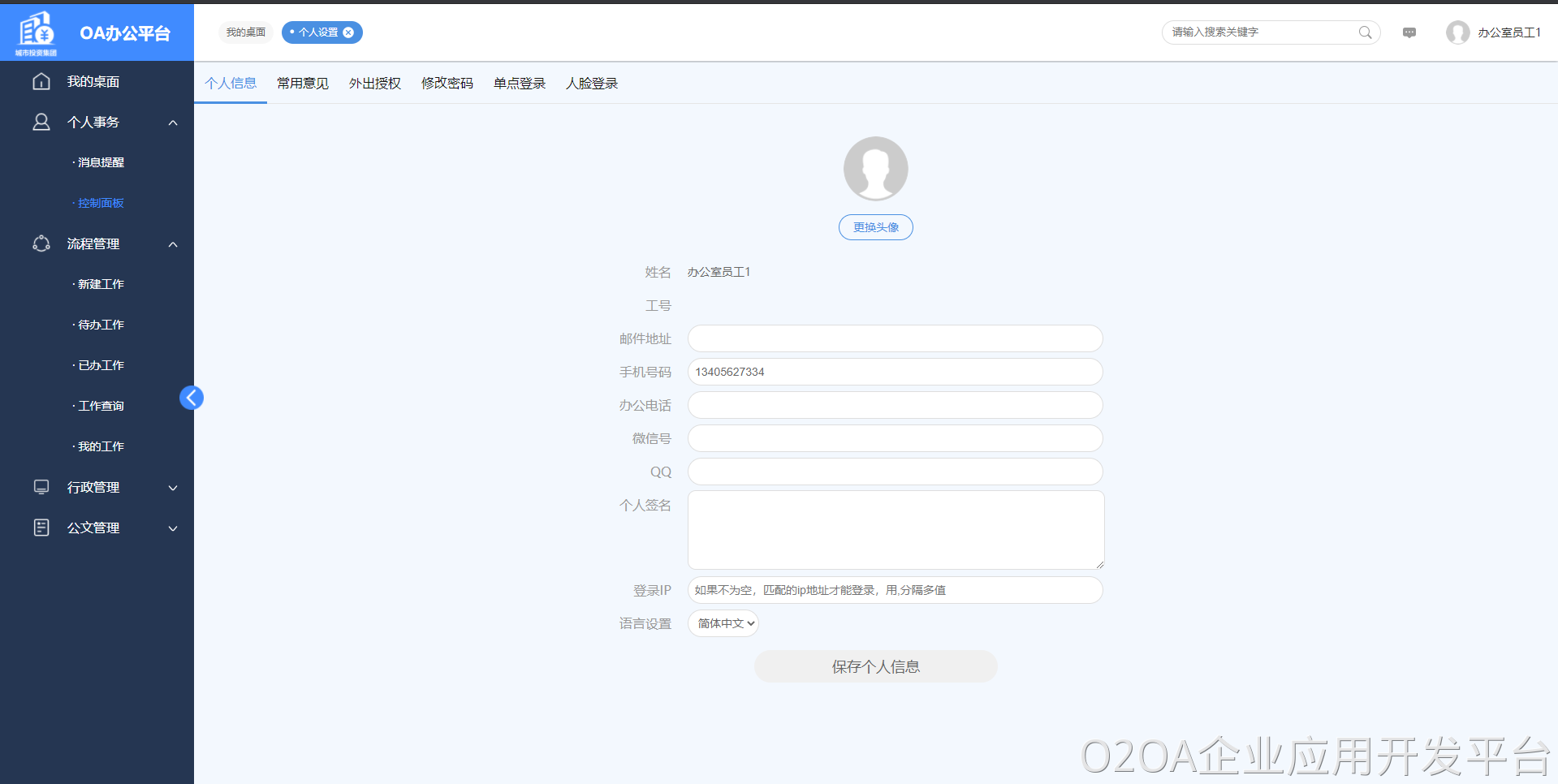Click the user avatar in header

[1457, 32]
